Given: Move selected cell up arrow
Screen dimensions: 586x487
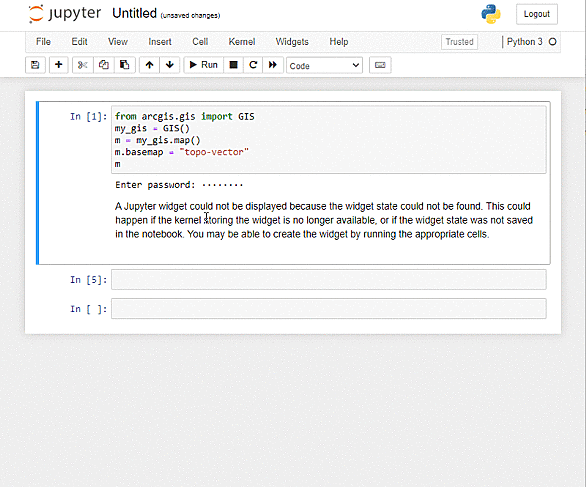Looking at the screenshot, I should point(149,65).
